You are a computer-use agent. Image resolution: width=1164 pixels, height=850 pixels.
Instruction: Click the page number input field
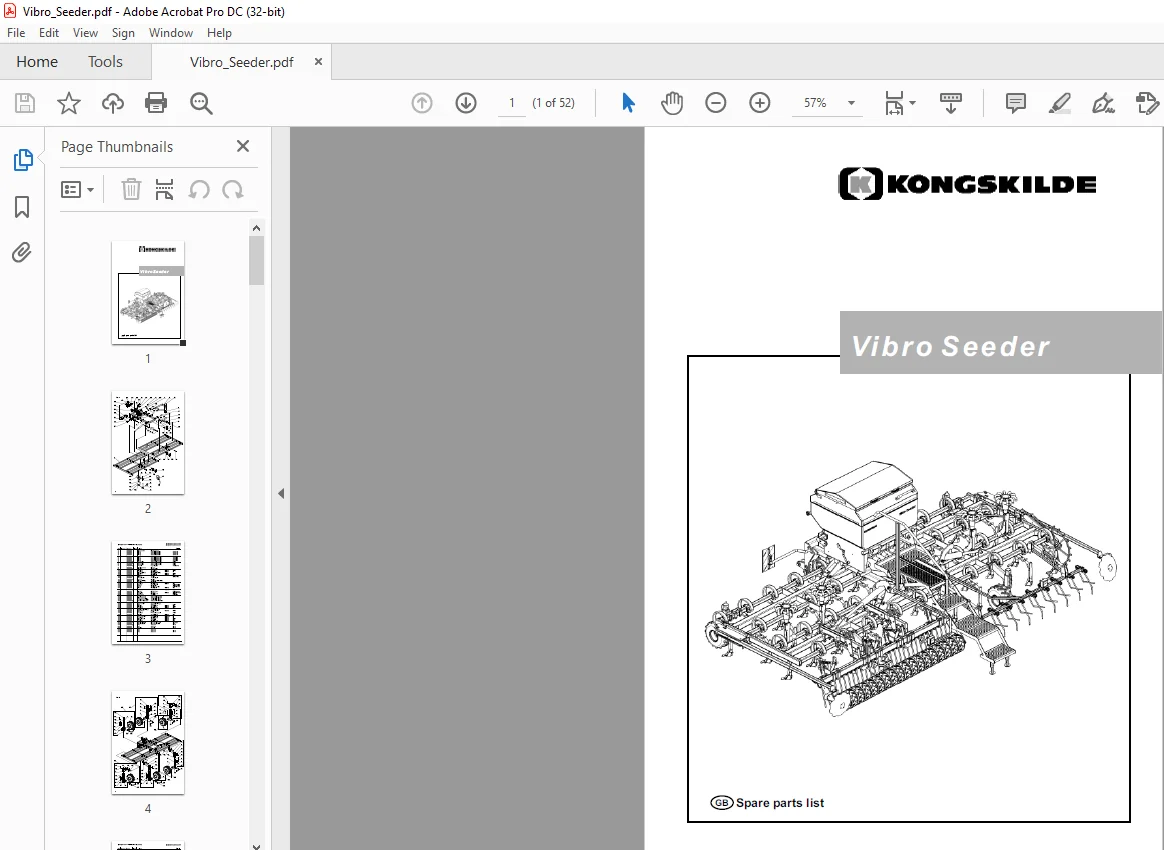coord(511,103)
